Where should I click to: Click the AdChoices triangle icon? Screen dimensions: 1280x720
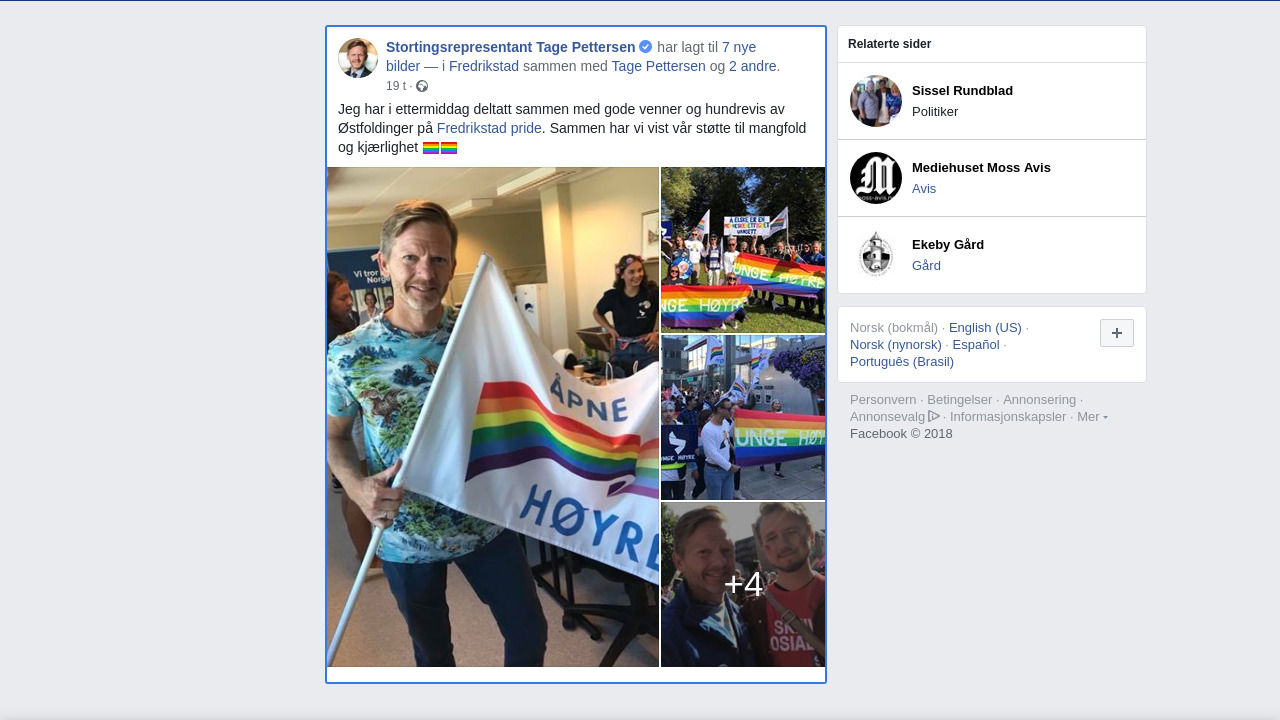point(934,416)
